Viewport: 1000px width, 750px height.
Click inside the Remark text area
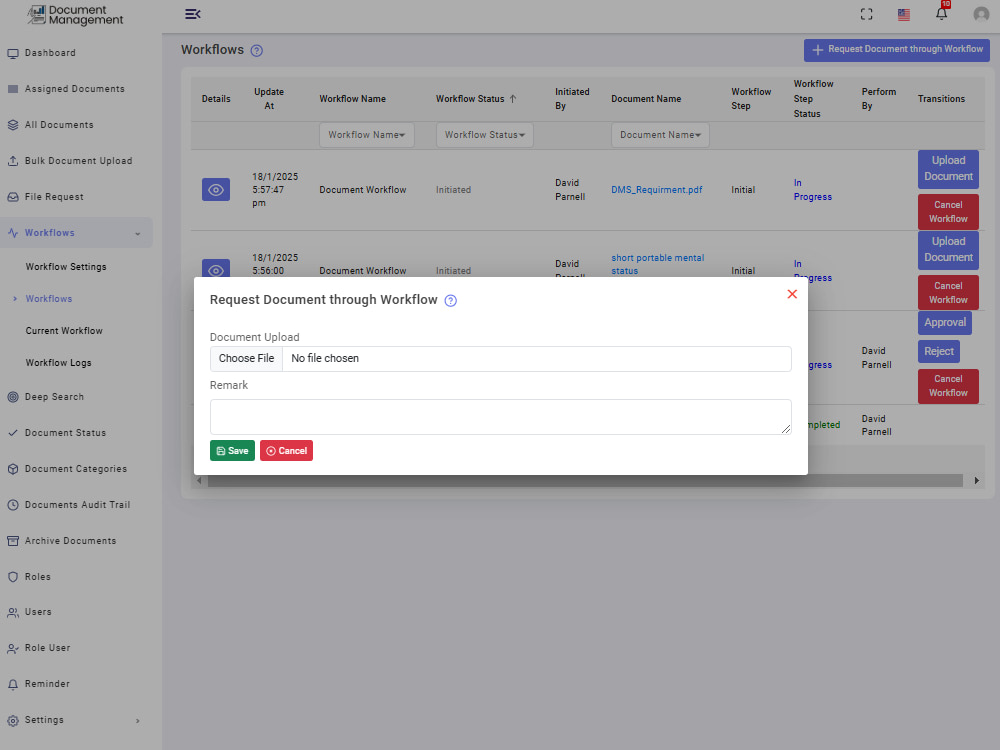(x=501, y=417)
